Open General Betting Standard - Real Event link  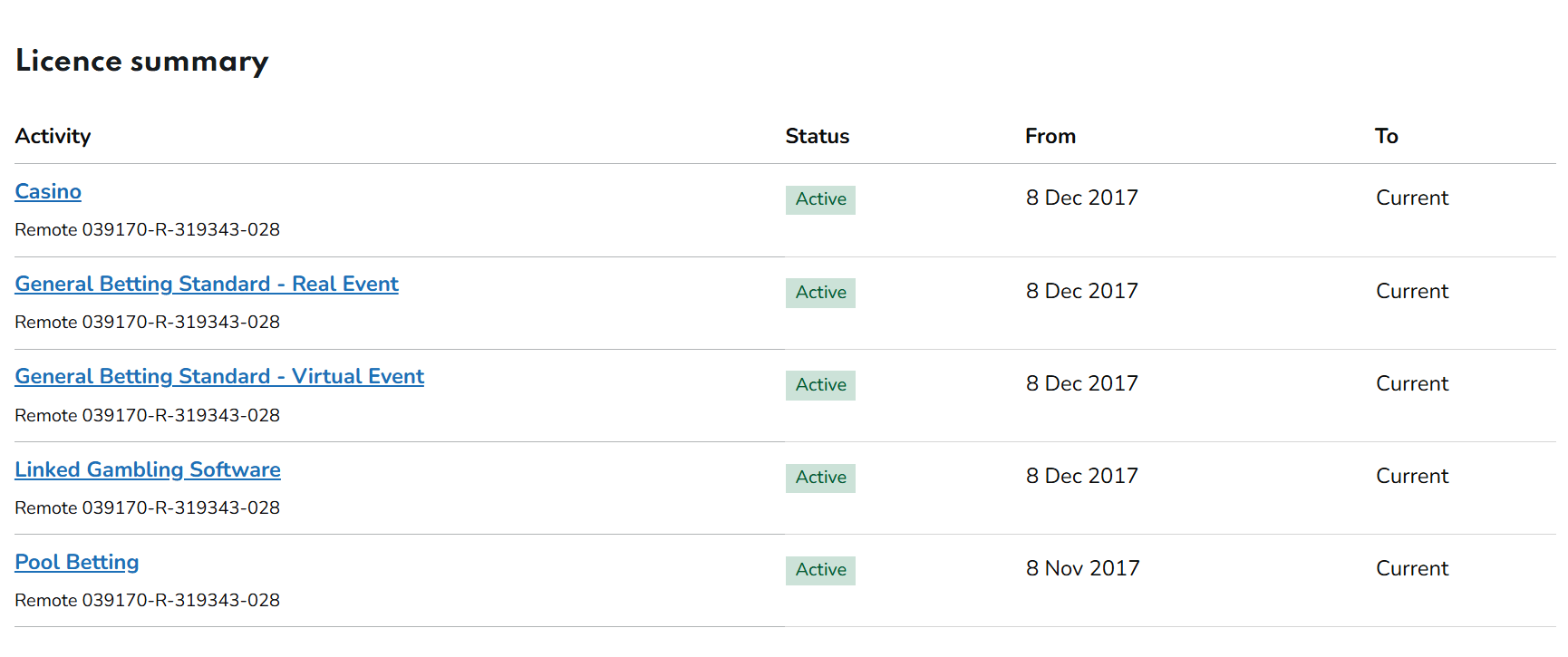point(207,285)
